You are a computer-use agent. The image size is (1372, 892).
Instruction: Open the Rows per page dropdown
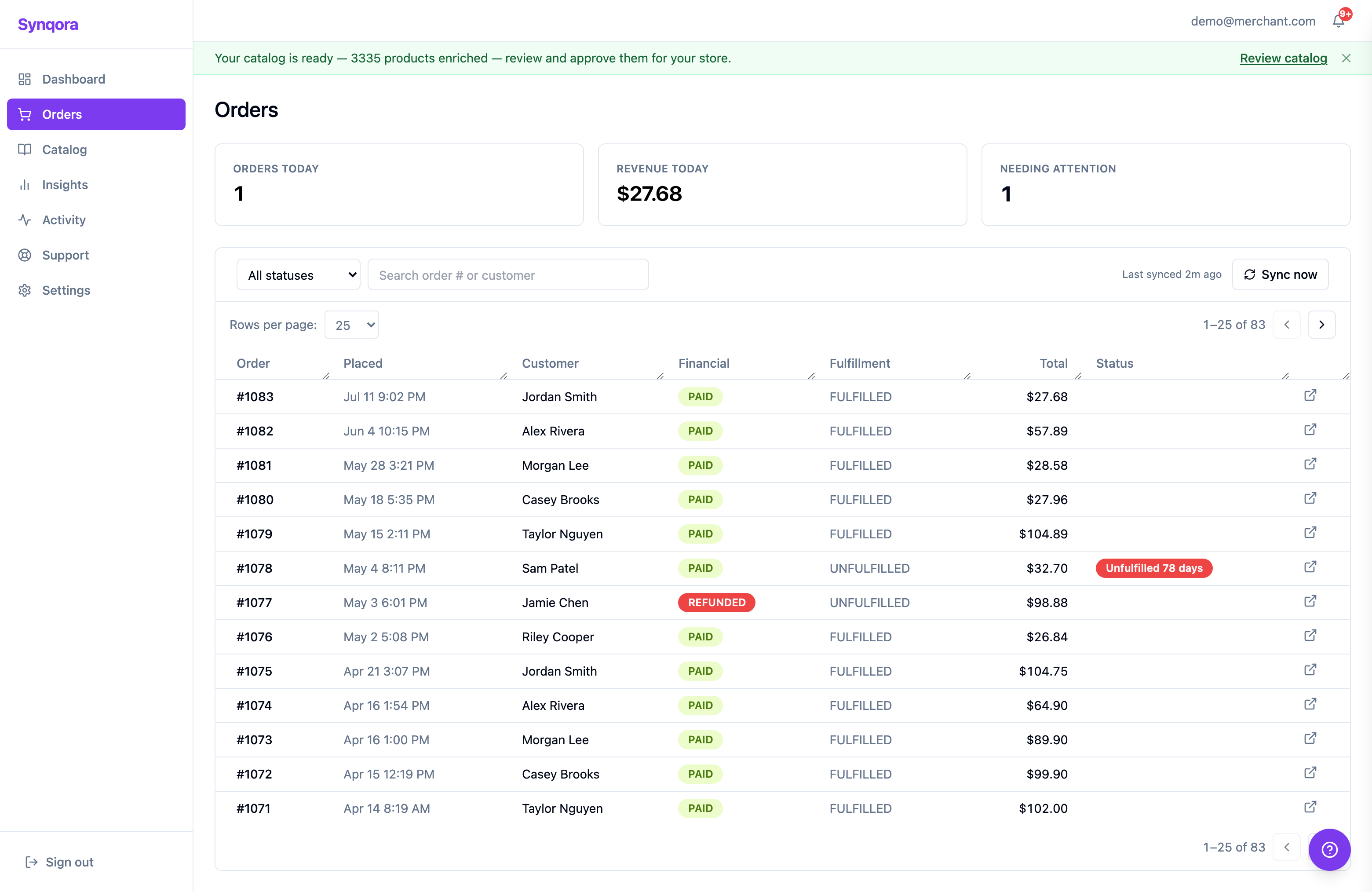352,325
